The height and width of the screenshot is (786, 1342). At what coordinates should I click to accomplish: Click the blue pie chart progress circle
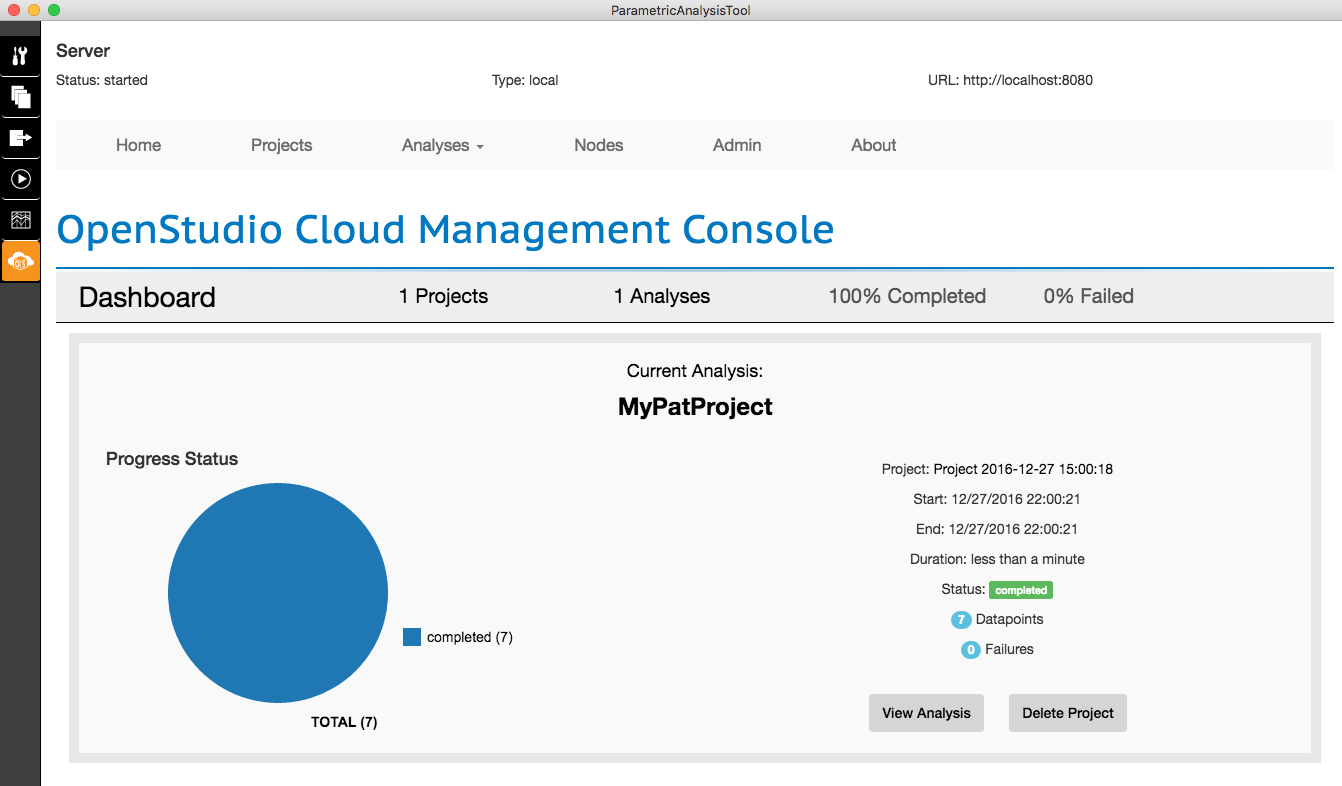point(278,593)
